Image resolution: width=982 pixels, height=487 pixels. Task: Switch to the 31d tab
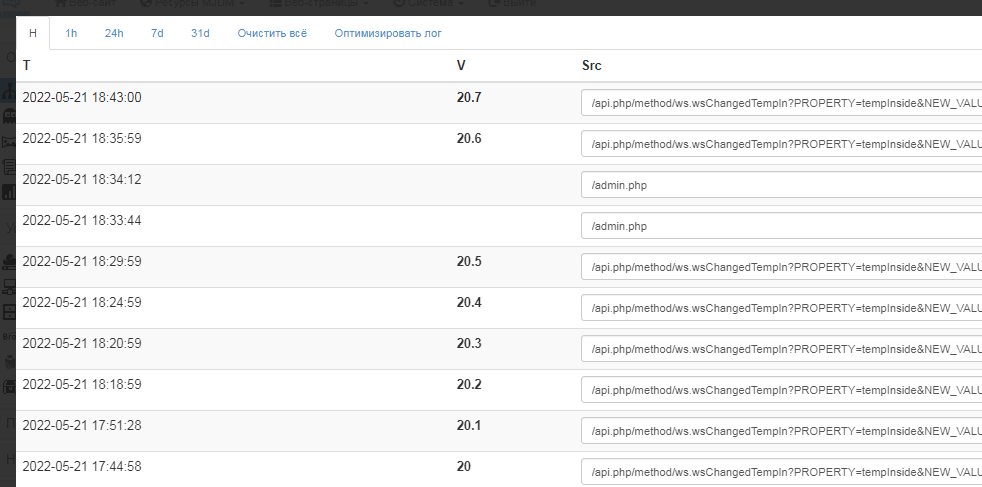(x=200, y=33)
